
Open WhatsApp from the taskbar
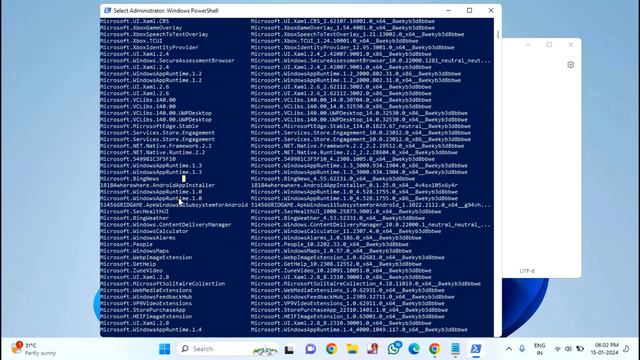coord(394,349)
